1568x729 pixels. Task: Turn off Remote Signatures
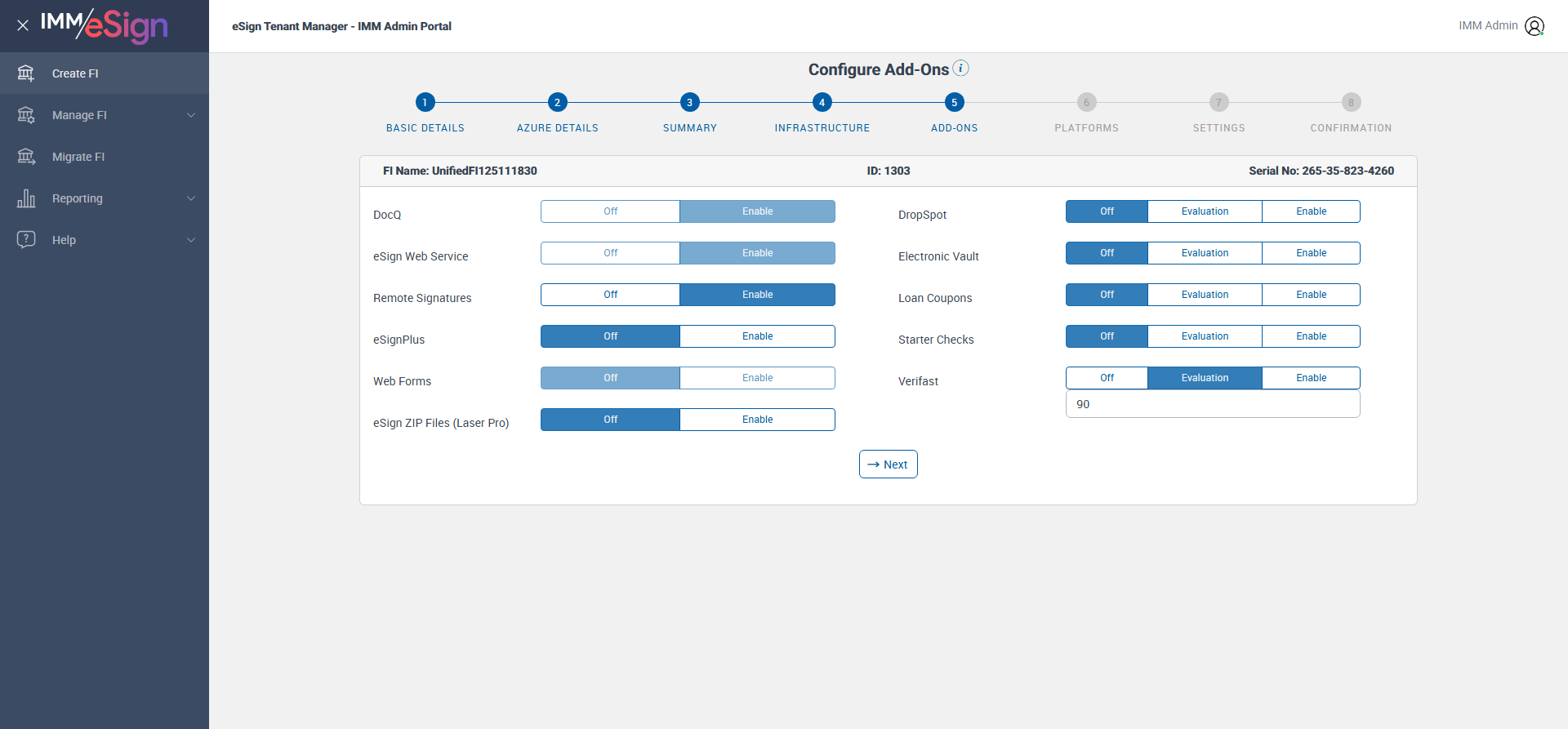click(x=610, y=295)
